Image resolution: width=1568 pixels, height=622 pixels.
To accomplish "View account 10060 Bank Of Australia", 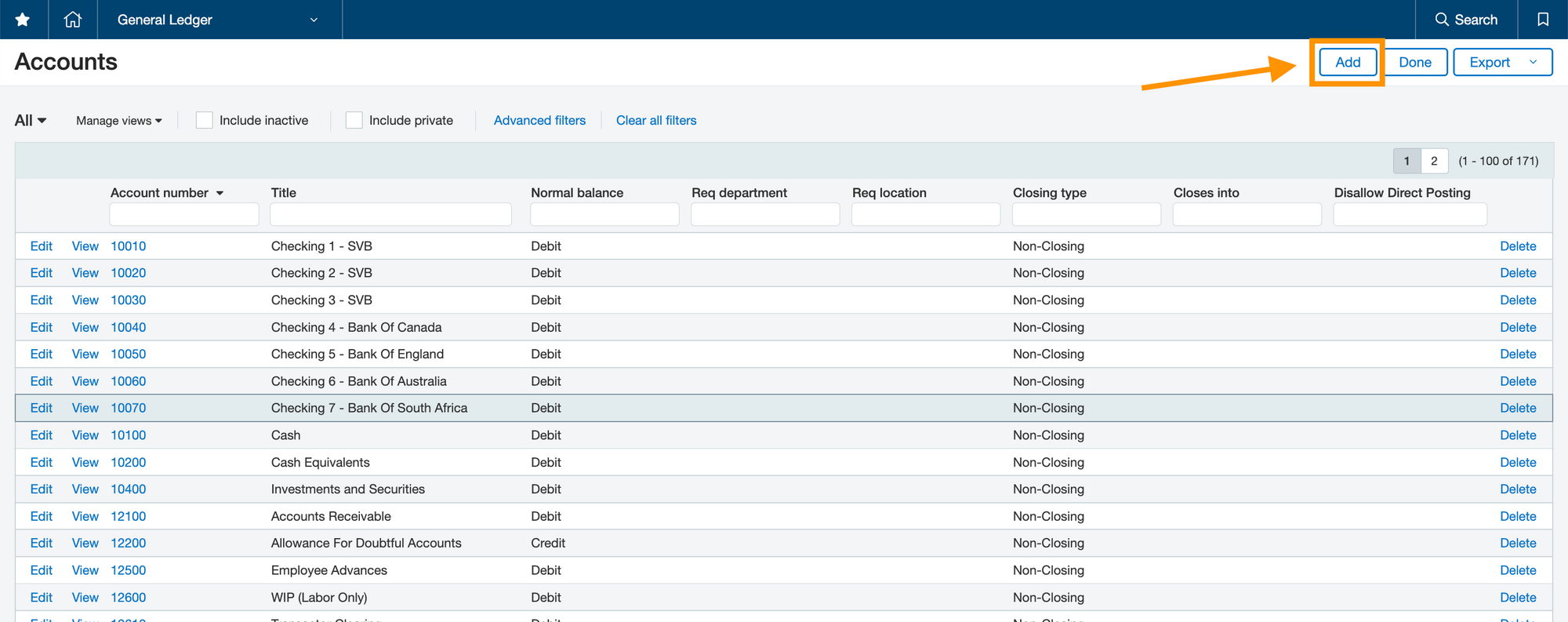I will [85, 381].
